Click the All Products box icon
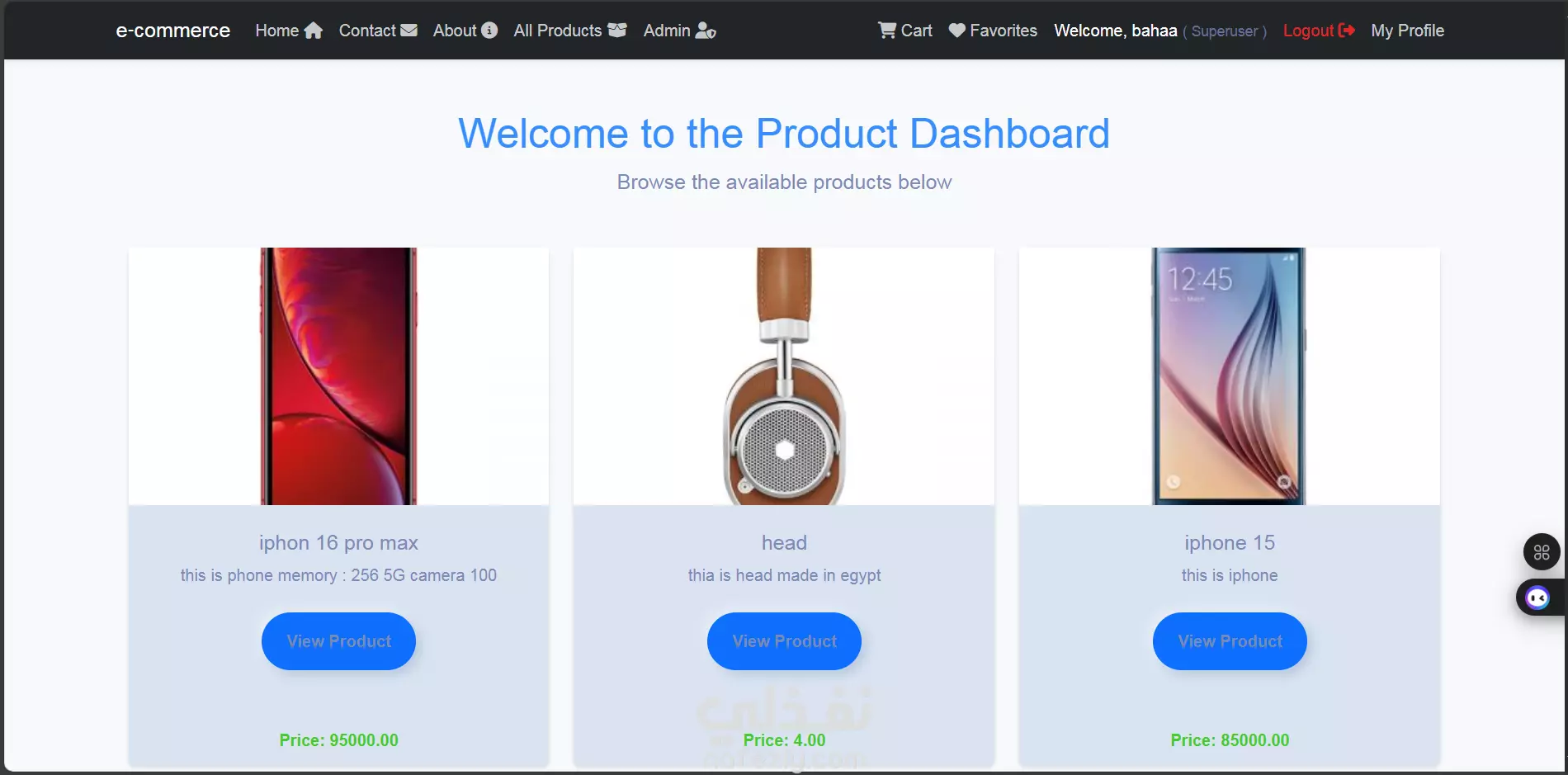 [617, 31]
